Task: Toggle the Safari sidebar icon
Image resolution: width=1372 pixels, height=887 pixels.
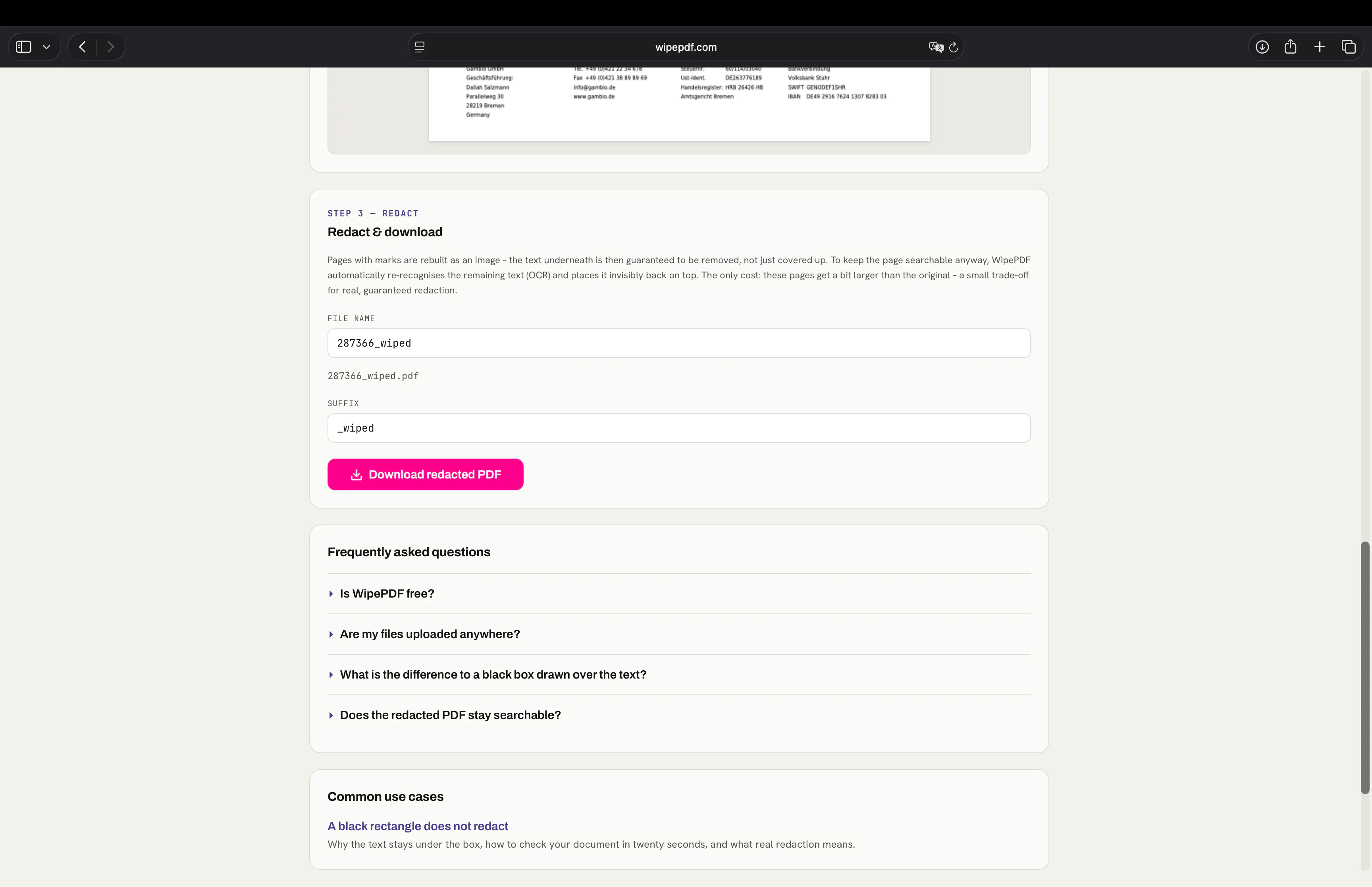Action: click(23, 47)
